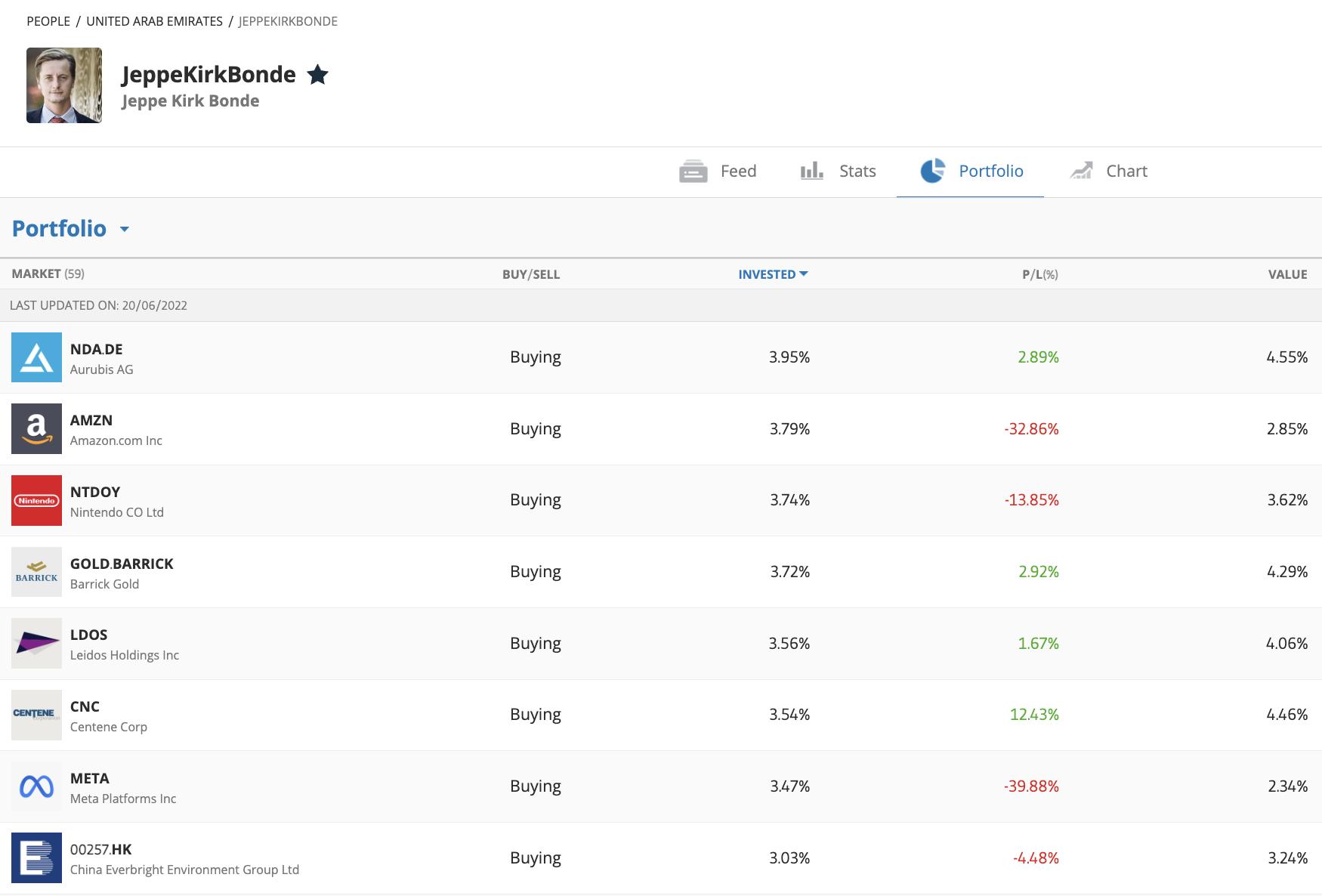Click Amazon's -32.86% P/L value
1322x896 pixels.
pos(1031,429)
